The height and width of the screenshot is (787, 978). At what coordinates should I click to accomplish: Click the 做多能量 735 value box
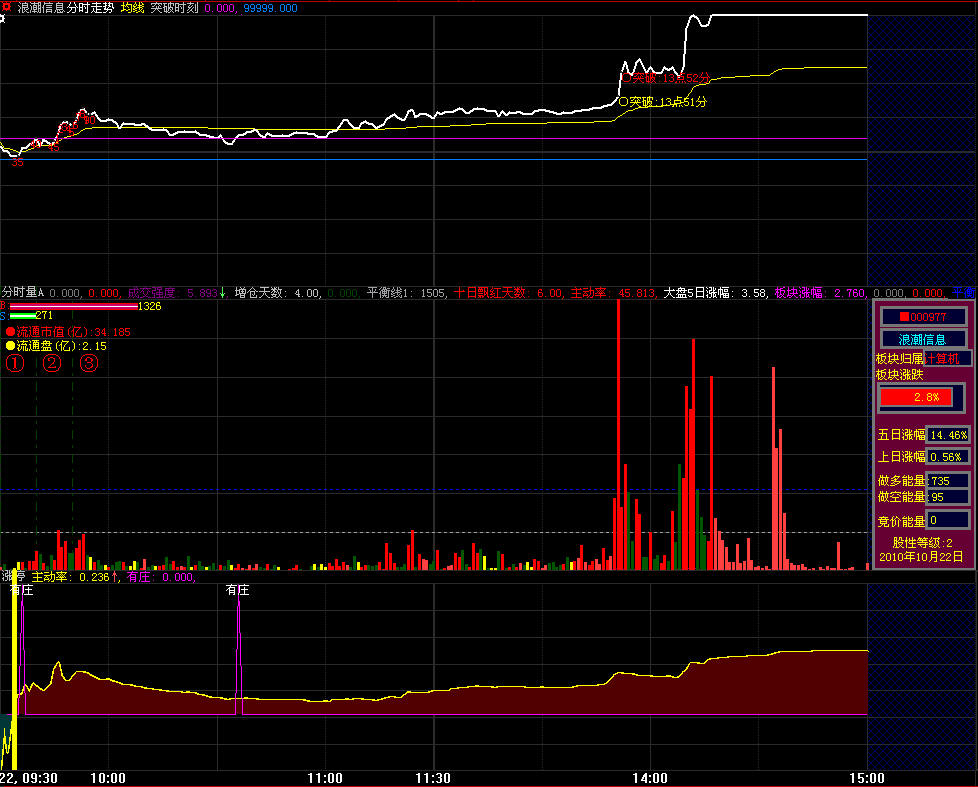[x=948, y=481]
